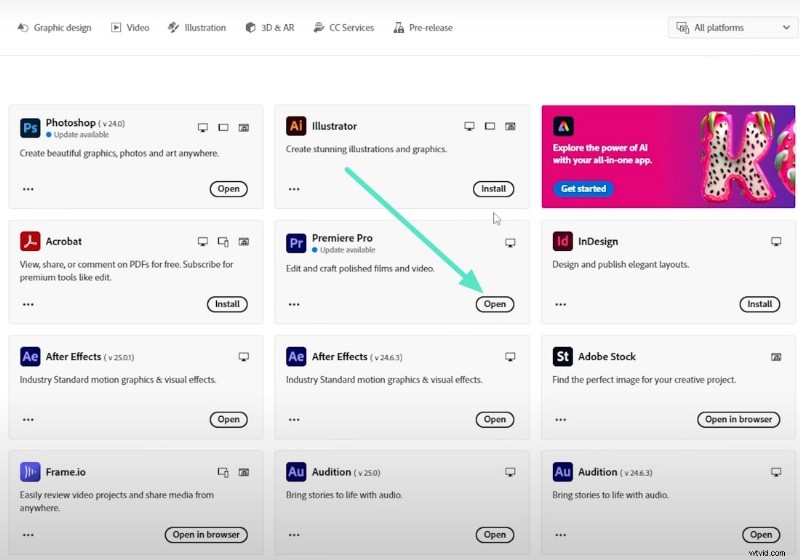Click Premiere Pro desktop platform icon
800x560 pixels.
click(x=510, y=243)
